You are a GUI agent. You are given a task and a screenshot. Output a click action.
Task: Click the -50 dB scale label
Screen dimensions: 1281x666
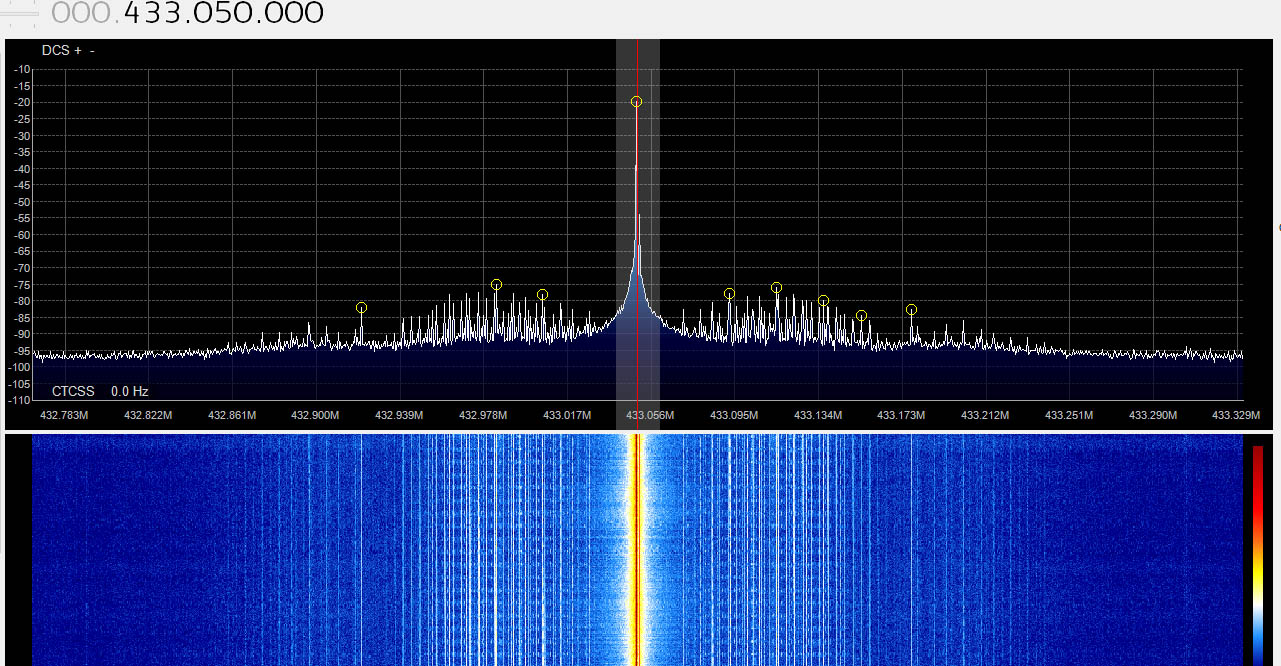click(22, 202)
